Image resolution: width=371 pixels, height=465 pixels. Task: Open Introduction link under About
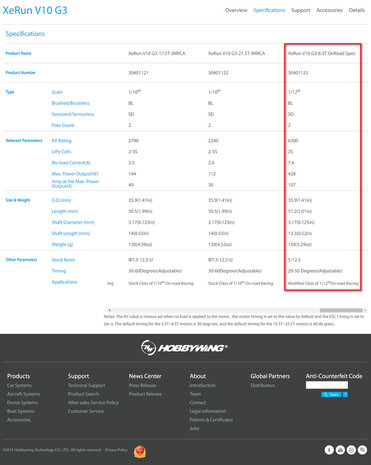point(203,385)
